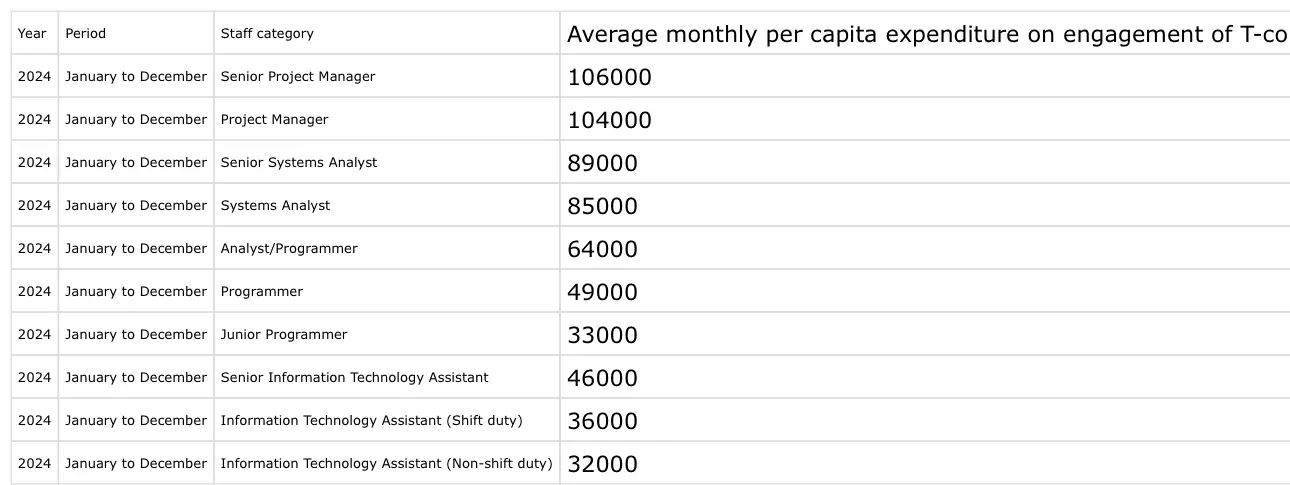Click the 32000 expenditure value

click(x=602, y=464)
